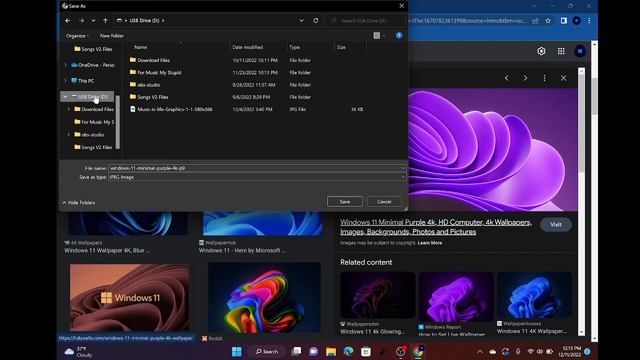Click the forward arrow in Save As dialog
The image size is (640, 360).
tap(81, 20)
